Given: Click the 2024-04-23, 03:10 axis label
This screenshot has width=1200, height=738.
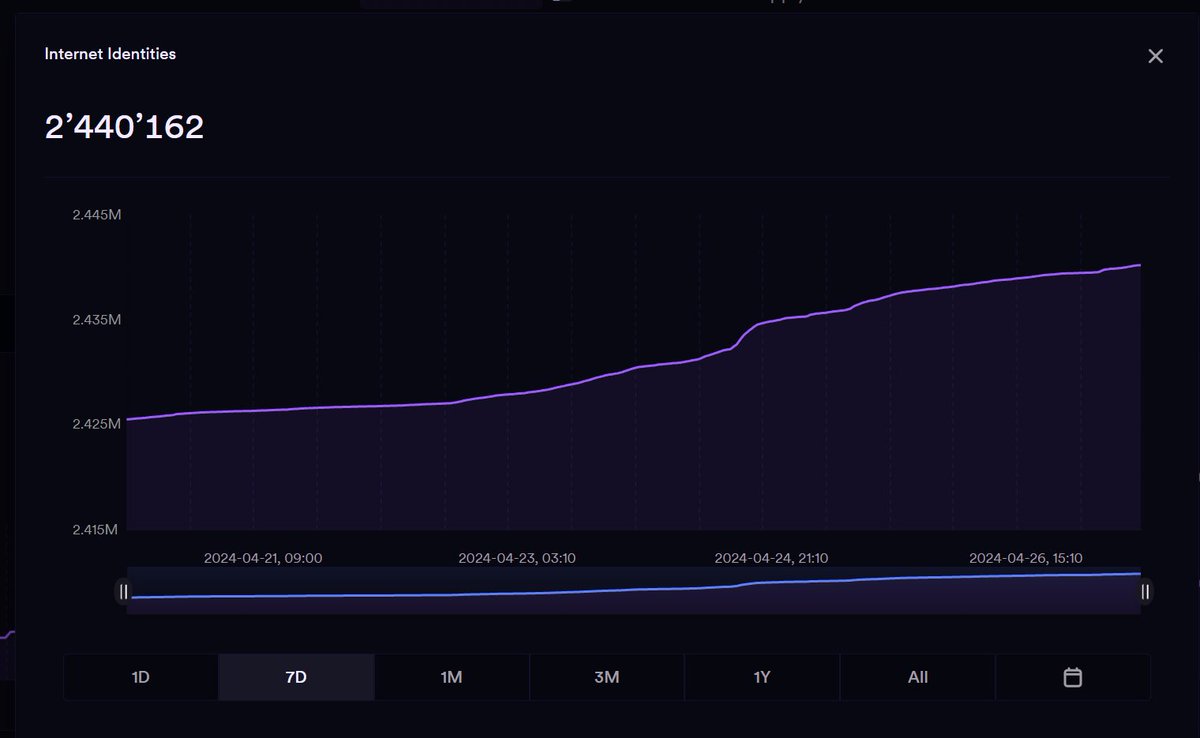Looking at the screenshot, I should pyautogui.click(x=517, y=558).
